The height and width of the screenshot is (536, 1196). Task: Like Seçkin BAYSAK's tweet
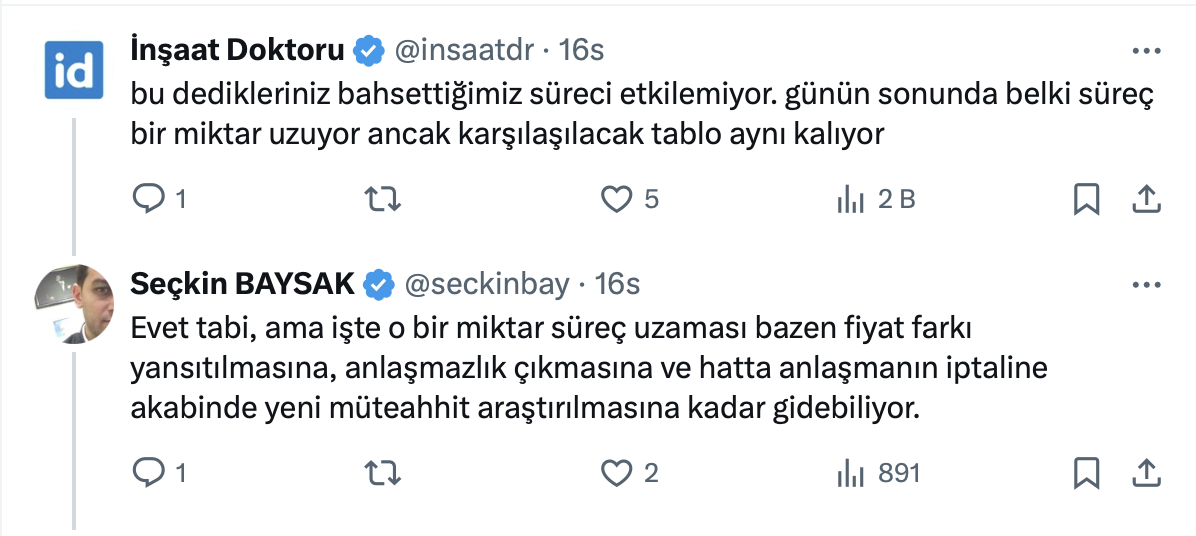click(x=617, y=472)
